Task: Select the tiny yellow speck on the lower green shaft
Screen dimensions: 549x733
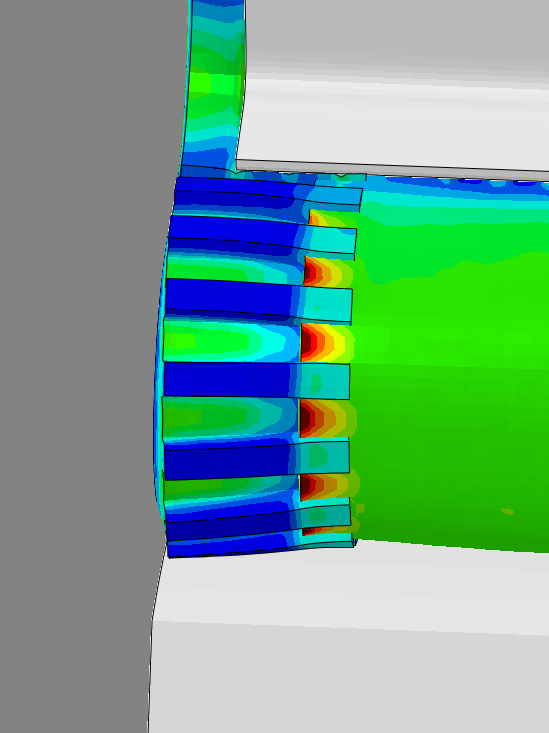Action: [507, 511]
